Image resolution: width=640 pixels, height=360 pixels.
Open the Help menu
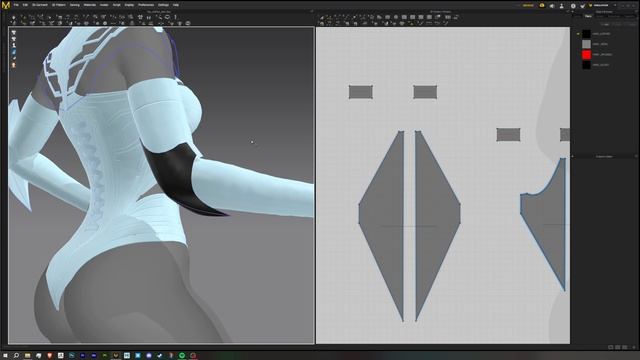point(176,5)
